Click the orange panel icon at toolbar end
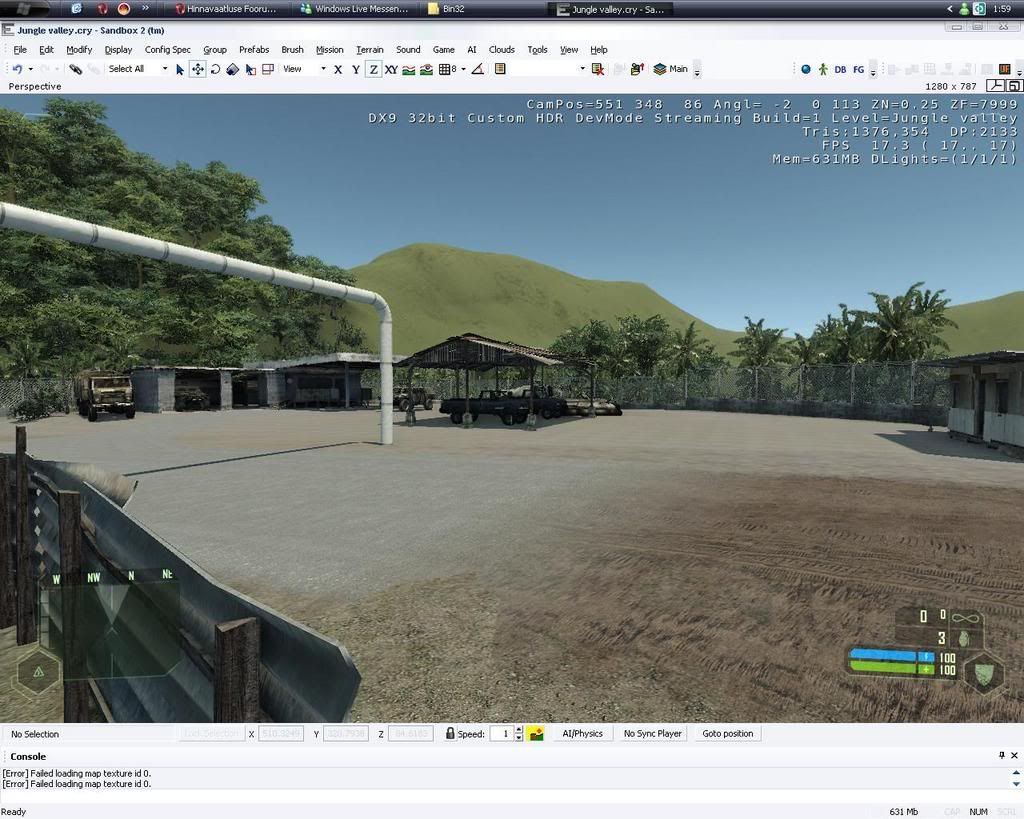Viewport: 1024px width, 819px height. [x=1005, y=69]
